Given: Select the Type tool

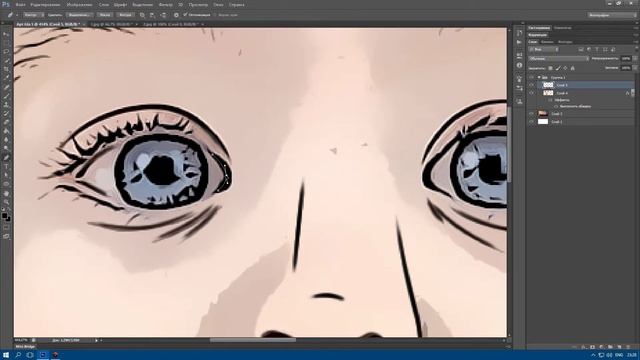Looking at the screenshot, I should tap(6, 166).
